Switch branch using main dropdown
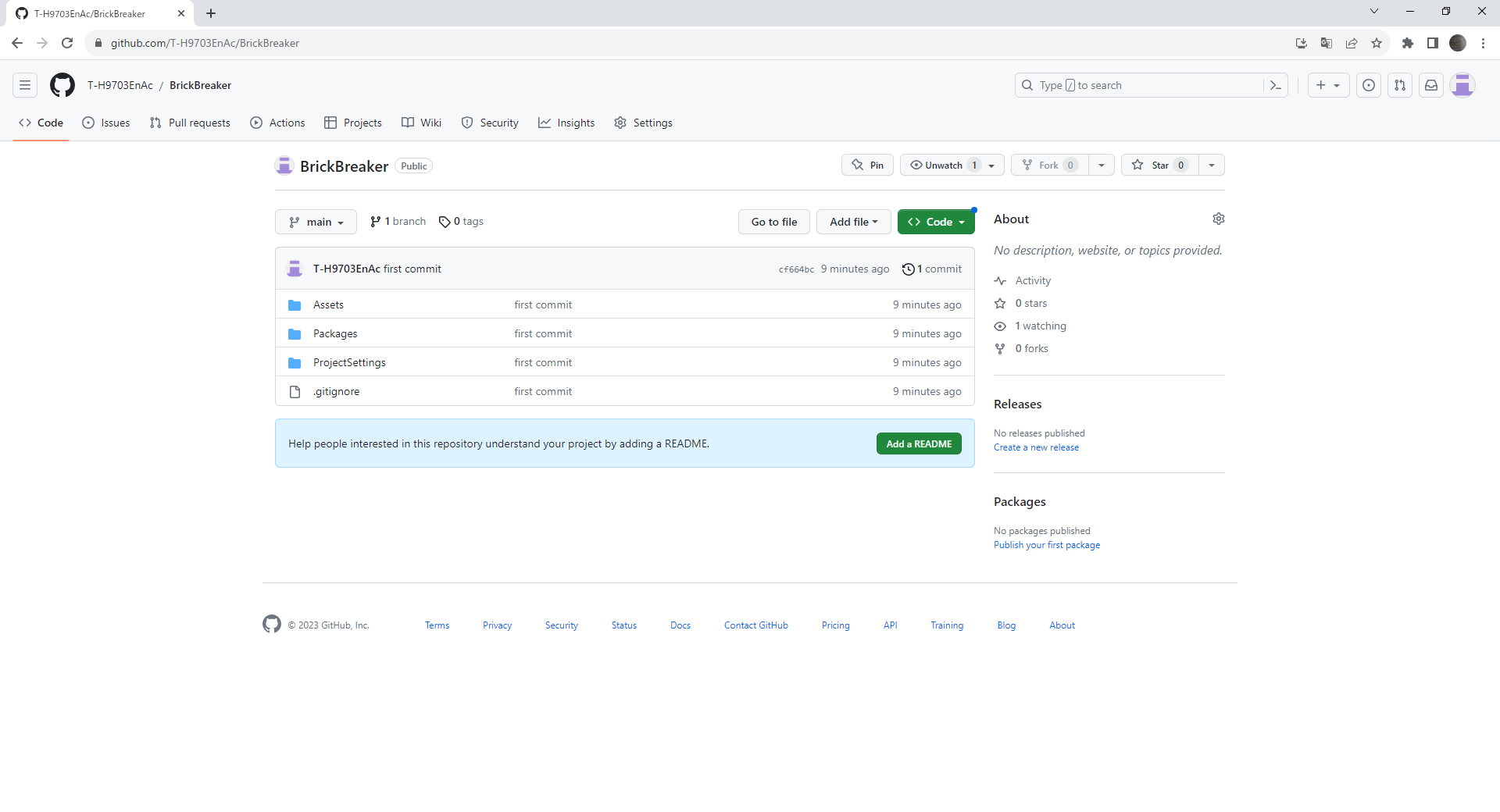Screen dimensions: 1500x812 316,222
